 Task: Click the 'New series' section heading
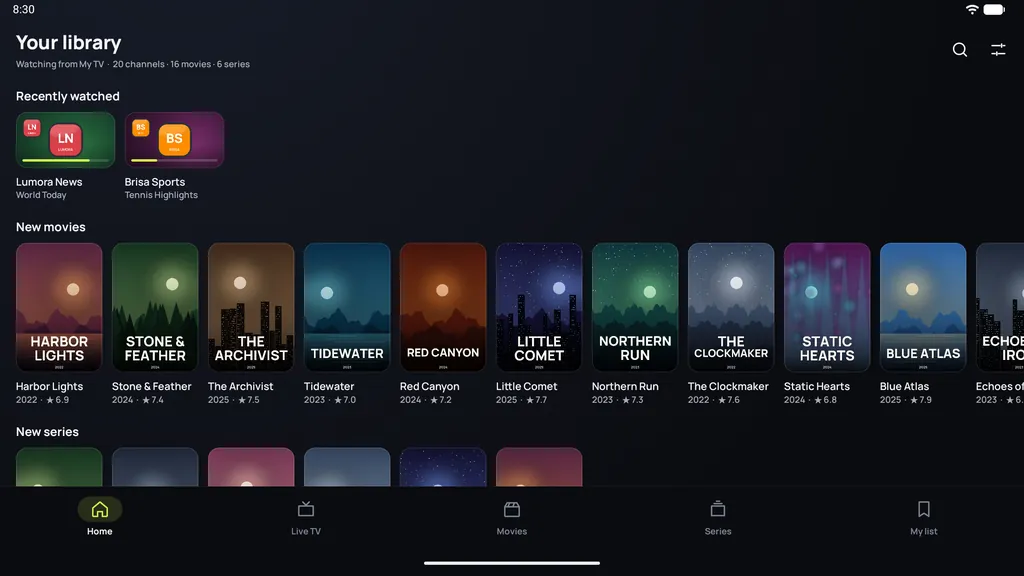[x=47, y=432]
